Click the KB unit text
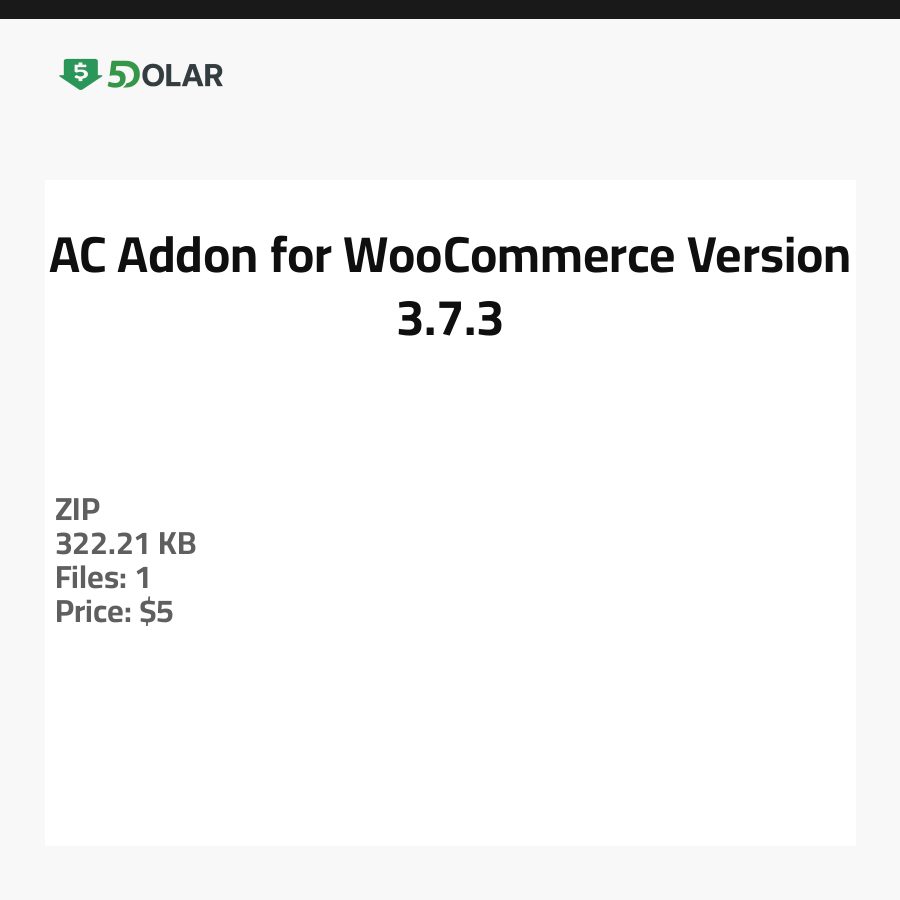Screen dimensions: 900x900 coord(177,544)
